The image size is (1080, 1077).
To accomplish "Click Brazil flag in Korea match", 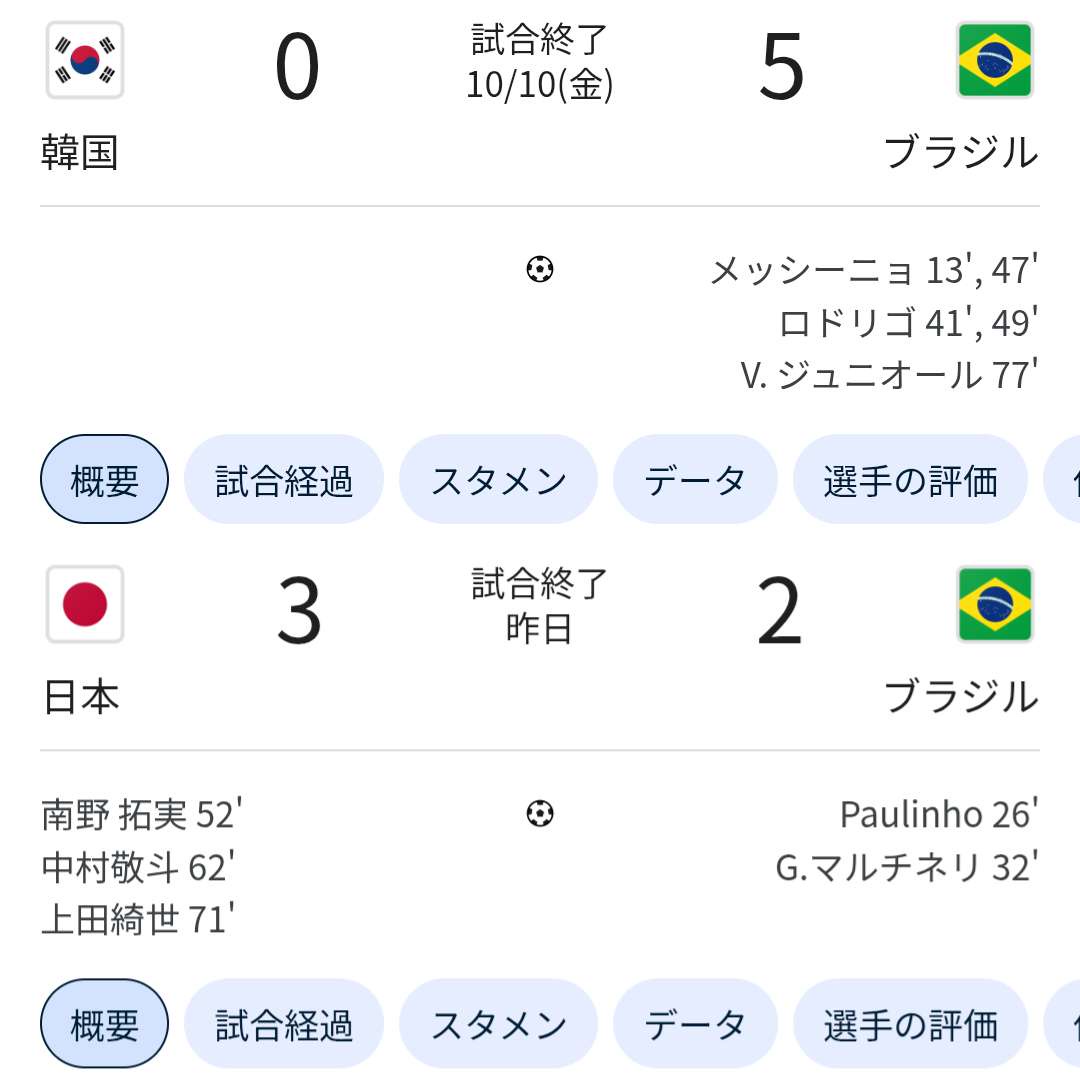I will 994,60.
